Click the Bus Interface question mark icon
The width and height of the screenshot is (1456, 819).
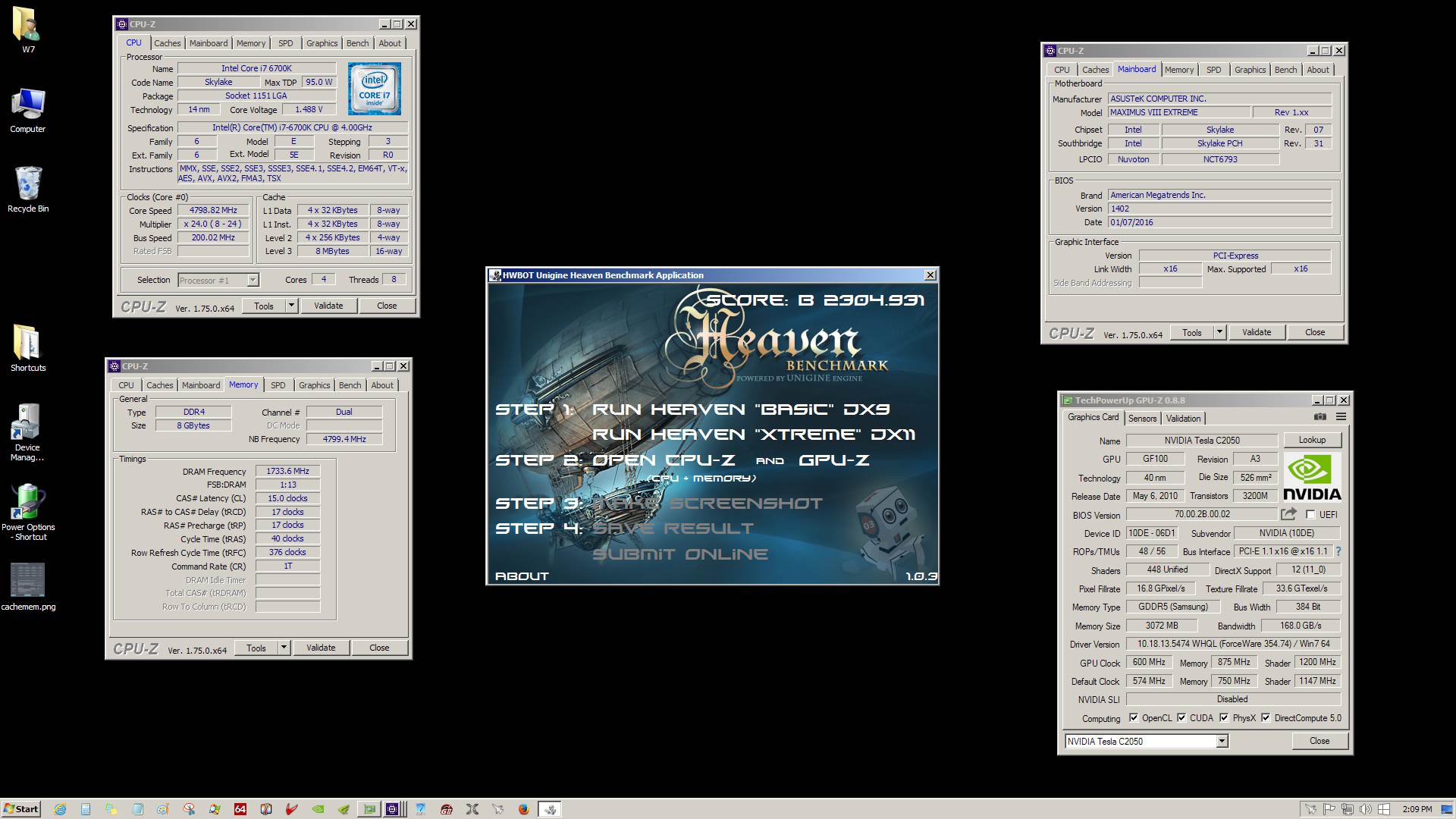tap(1338, 551)
